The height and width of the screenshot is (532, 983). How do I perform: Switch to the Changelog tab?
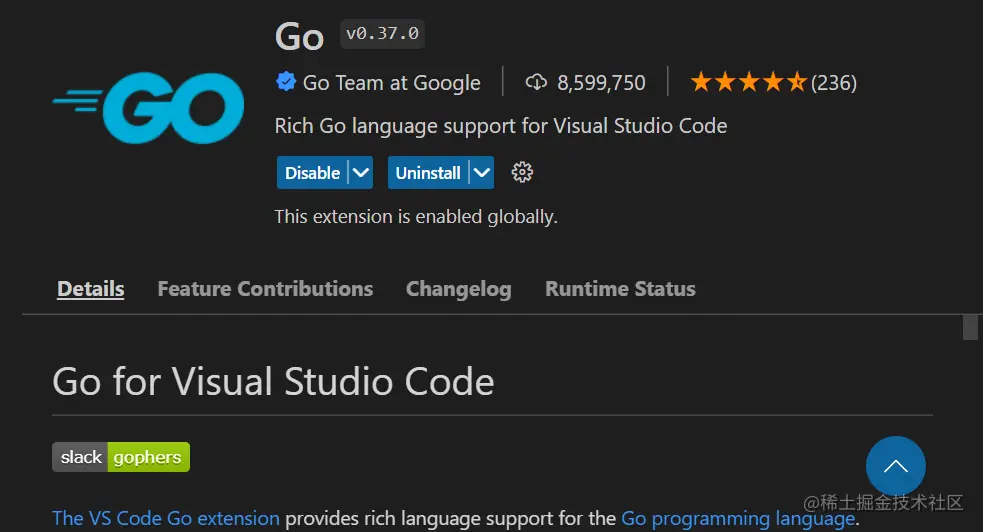(458, 289)
